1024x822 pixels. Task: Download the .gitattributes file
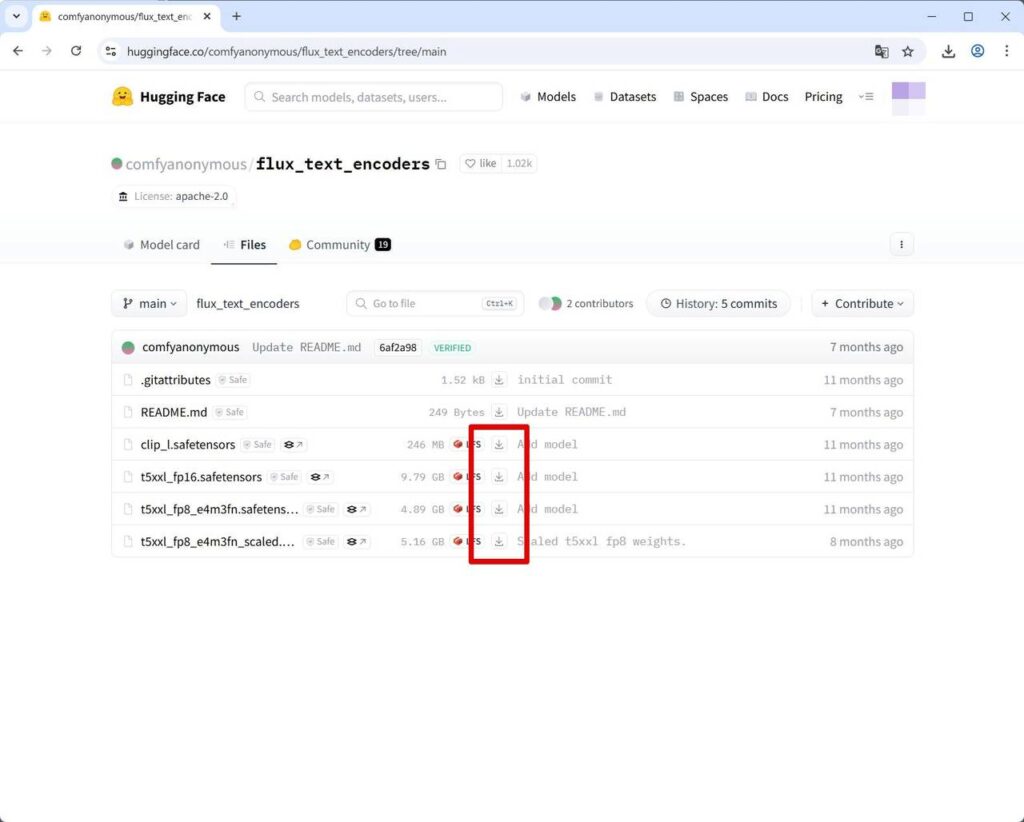pos(499,380)
